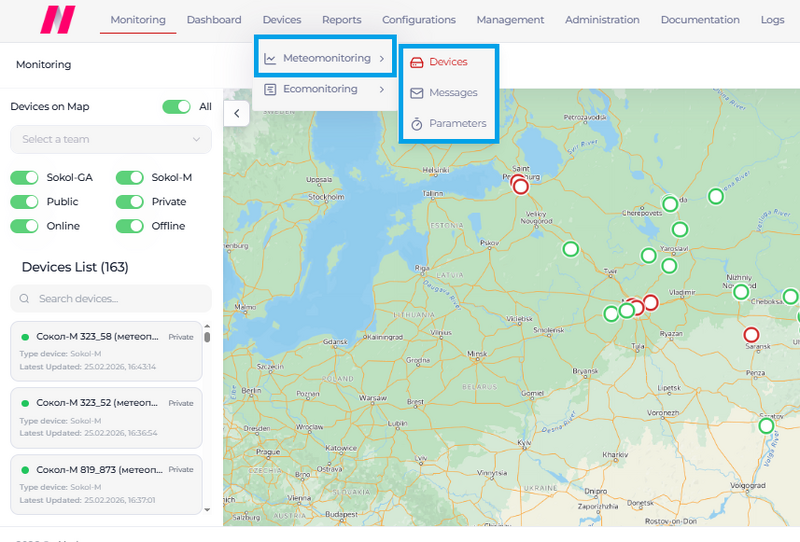
Task: Click devices list scroll-down arrow
Action: [x=207, y=509]
